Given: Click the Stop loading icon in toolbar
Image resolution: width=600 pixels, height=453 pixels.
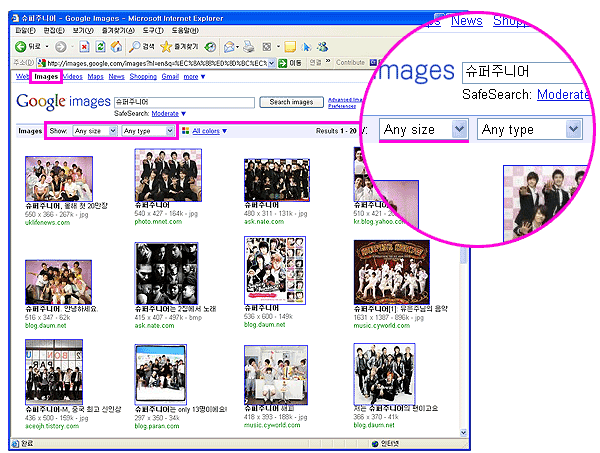Looking at the screenshot, I should click(84, 47).
